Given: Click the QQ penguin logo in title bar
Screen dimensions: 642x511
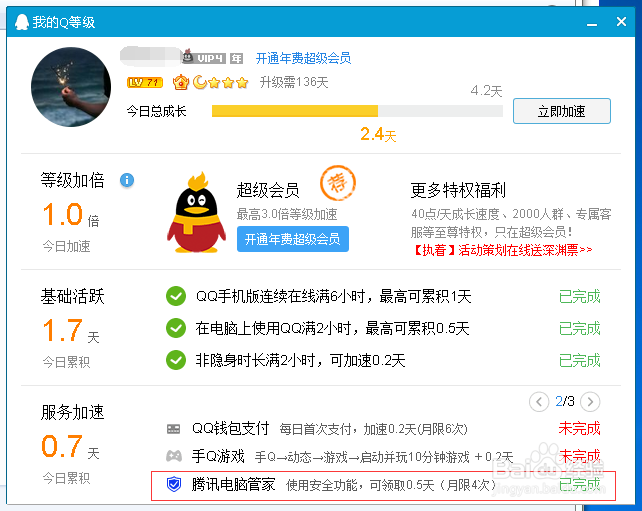Looking at the screenshot, I should [22, 22].
